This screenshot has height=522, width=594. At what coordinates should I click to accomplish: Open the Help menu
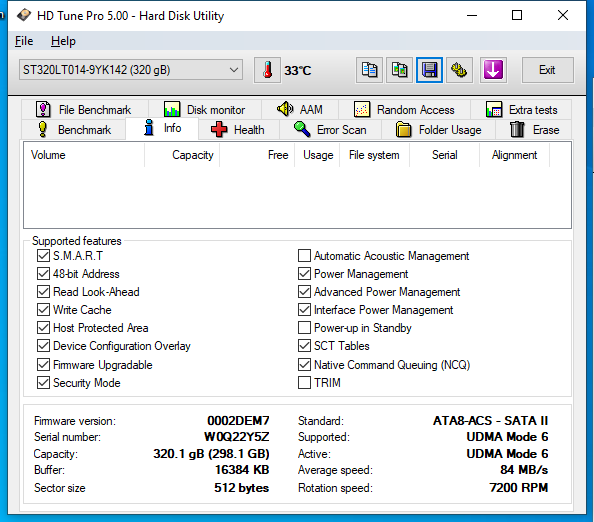coord(63,41)
